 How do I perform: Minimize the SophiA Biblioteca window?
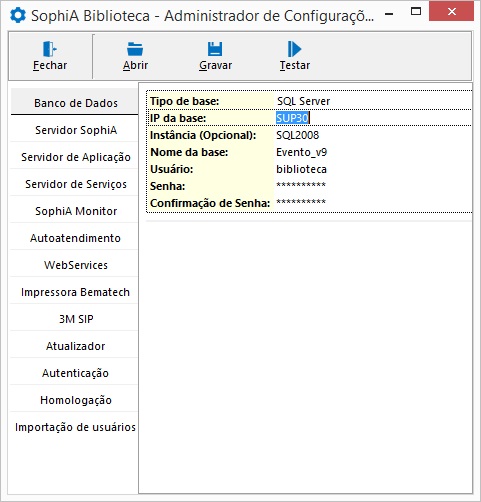[x=389, y=13]
